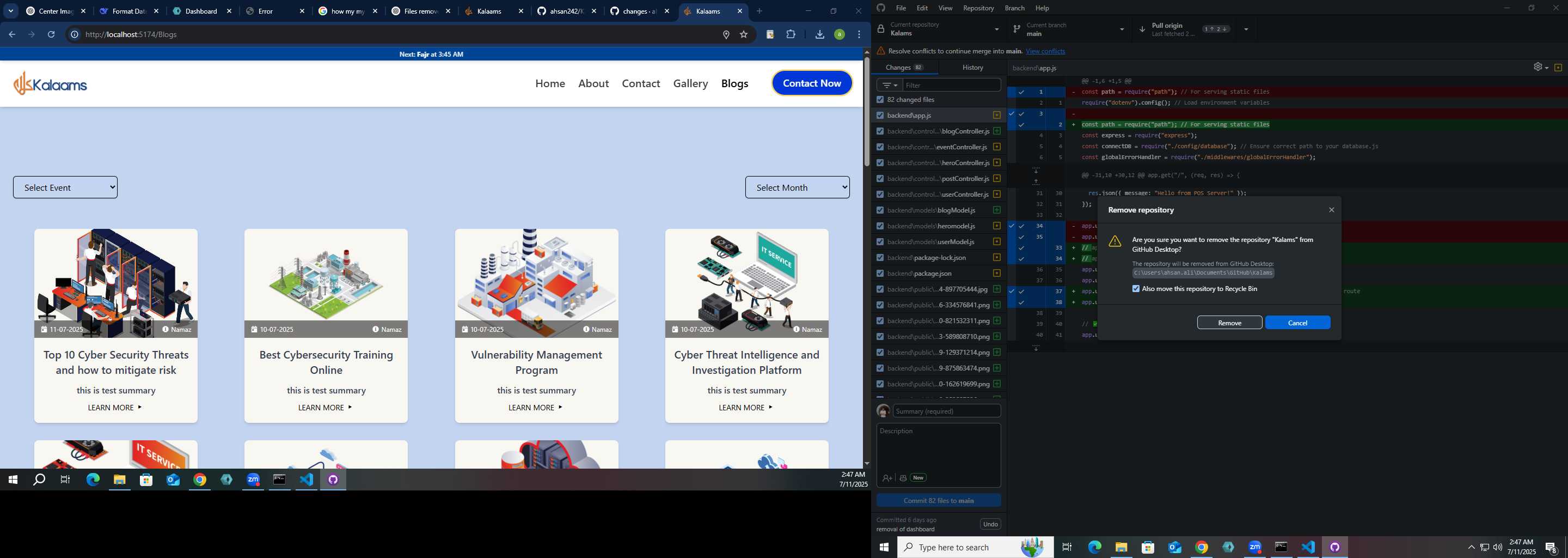Click the modified status icon for backend\app.js

(996, 115)
